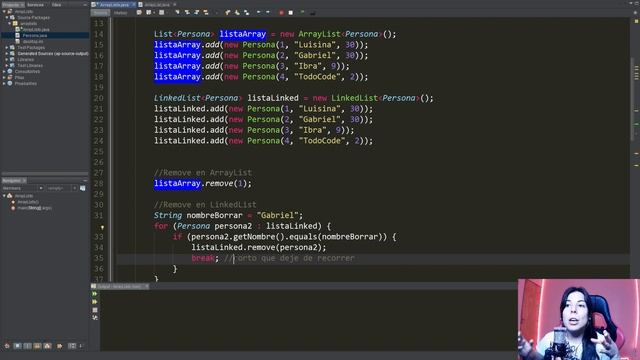The image size is (640, 360).
Task: Click Find Next Occurrence icon
Action: click(x=196, y=13)
